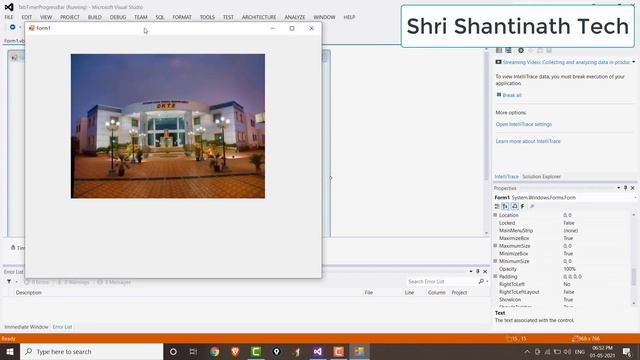640x360 pixels.
Task: Select the Opacity property row
Action: pos(563,269)
